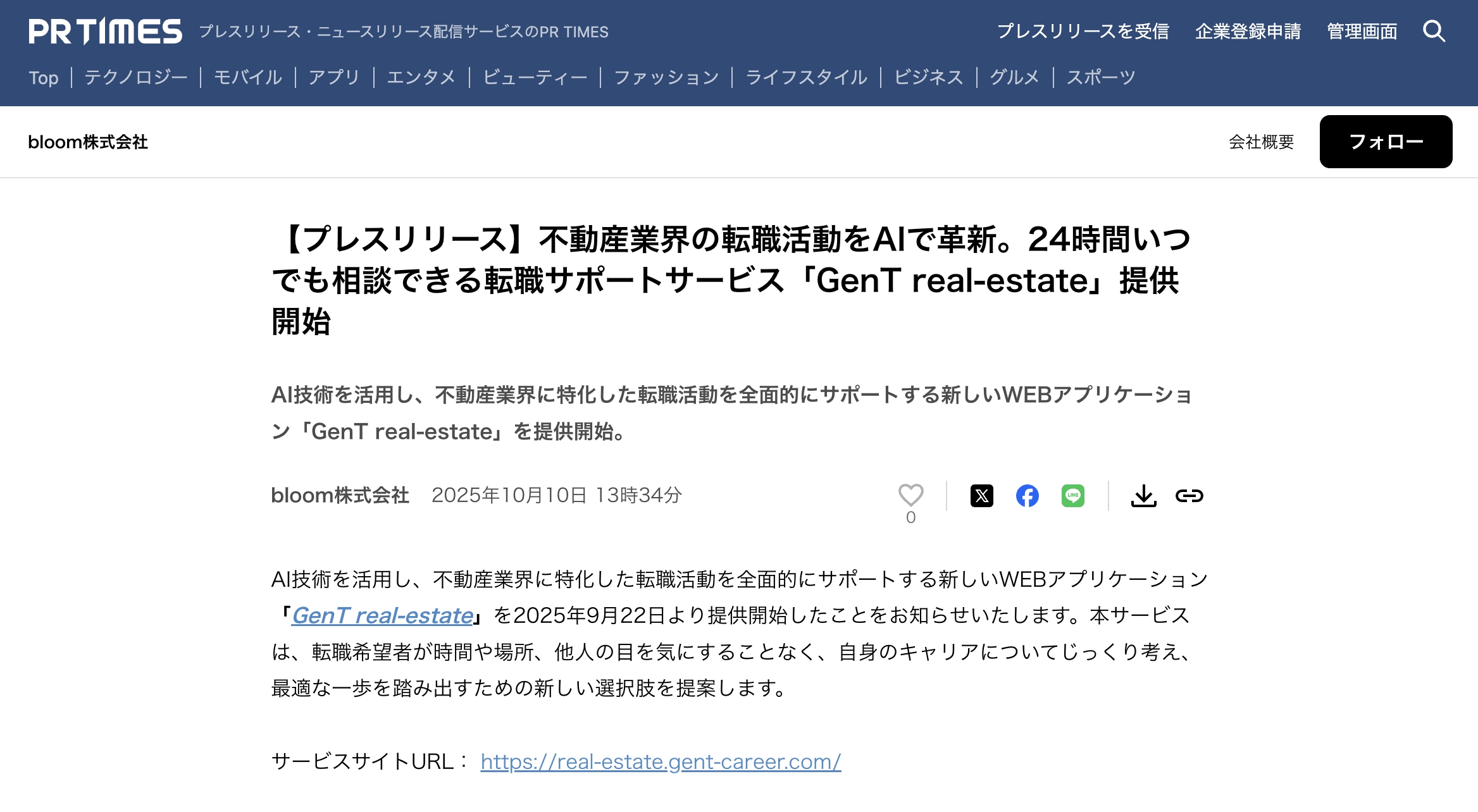Visit the real-estate.gent-career.com URL
The width and height of the screenshot is (1478, 812).
click(x=661, y=761)
